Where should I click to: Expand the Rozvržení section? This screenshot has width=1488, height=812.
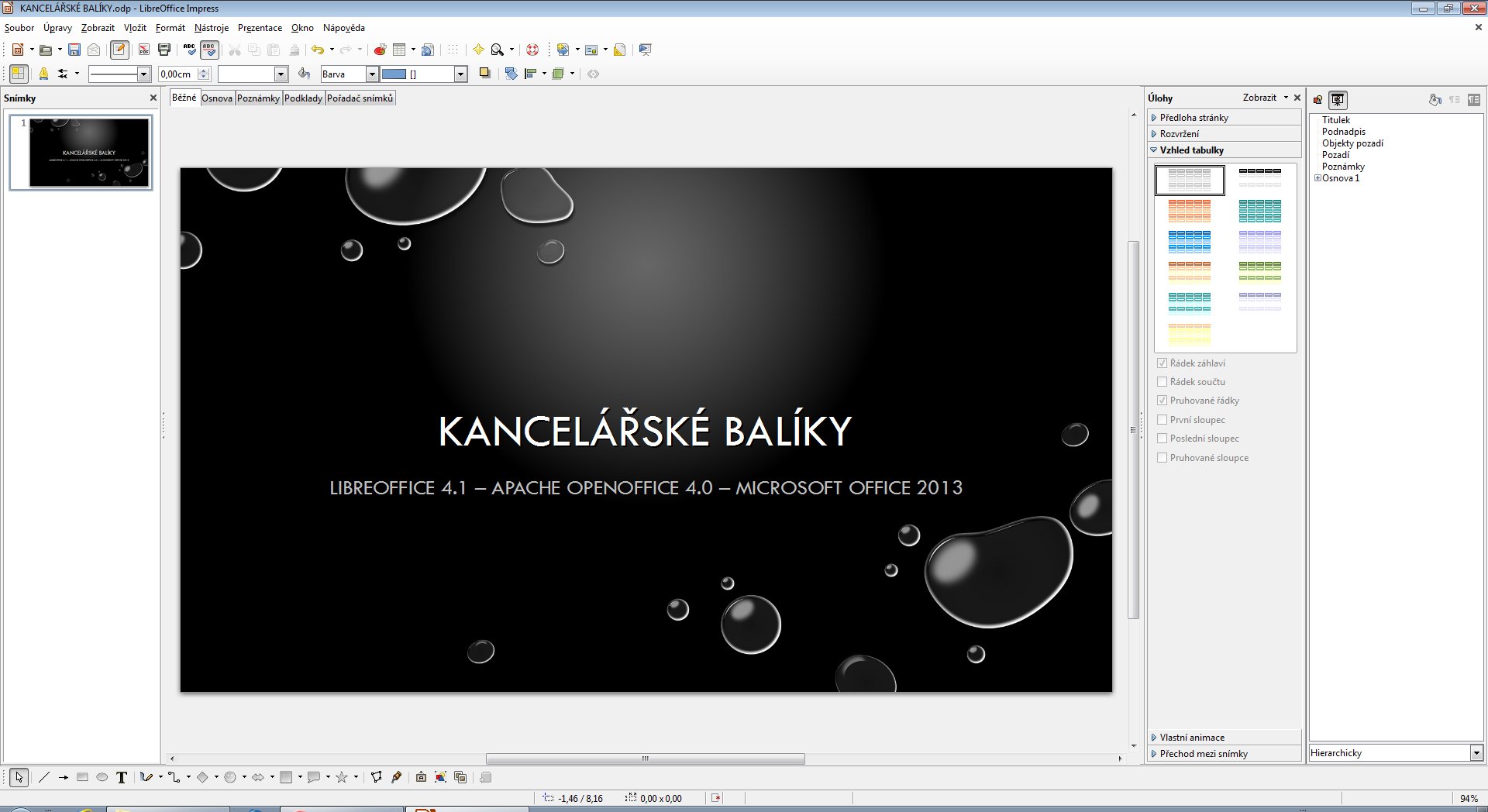click(x=1224, y=134)
